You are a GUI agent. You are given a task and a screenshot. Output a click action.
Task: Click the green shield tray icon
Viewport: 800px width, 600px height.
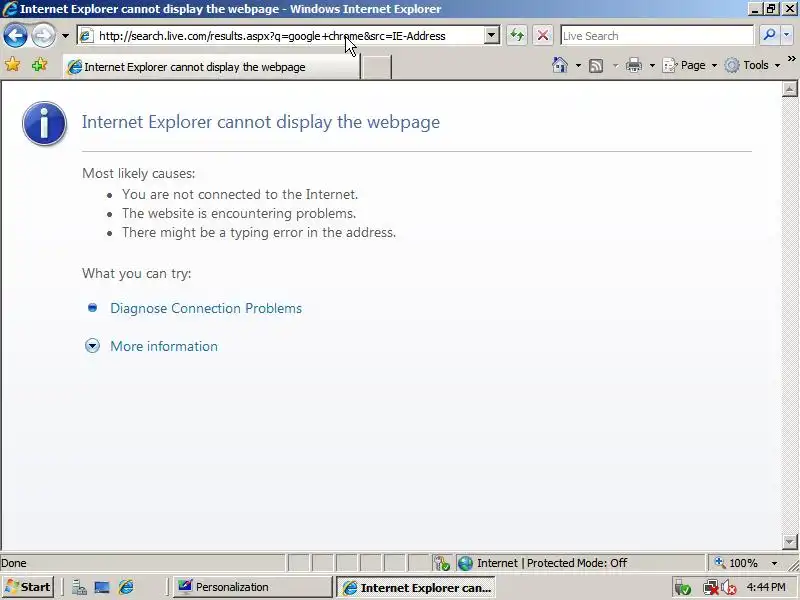(682, 588)
